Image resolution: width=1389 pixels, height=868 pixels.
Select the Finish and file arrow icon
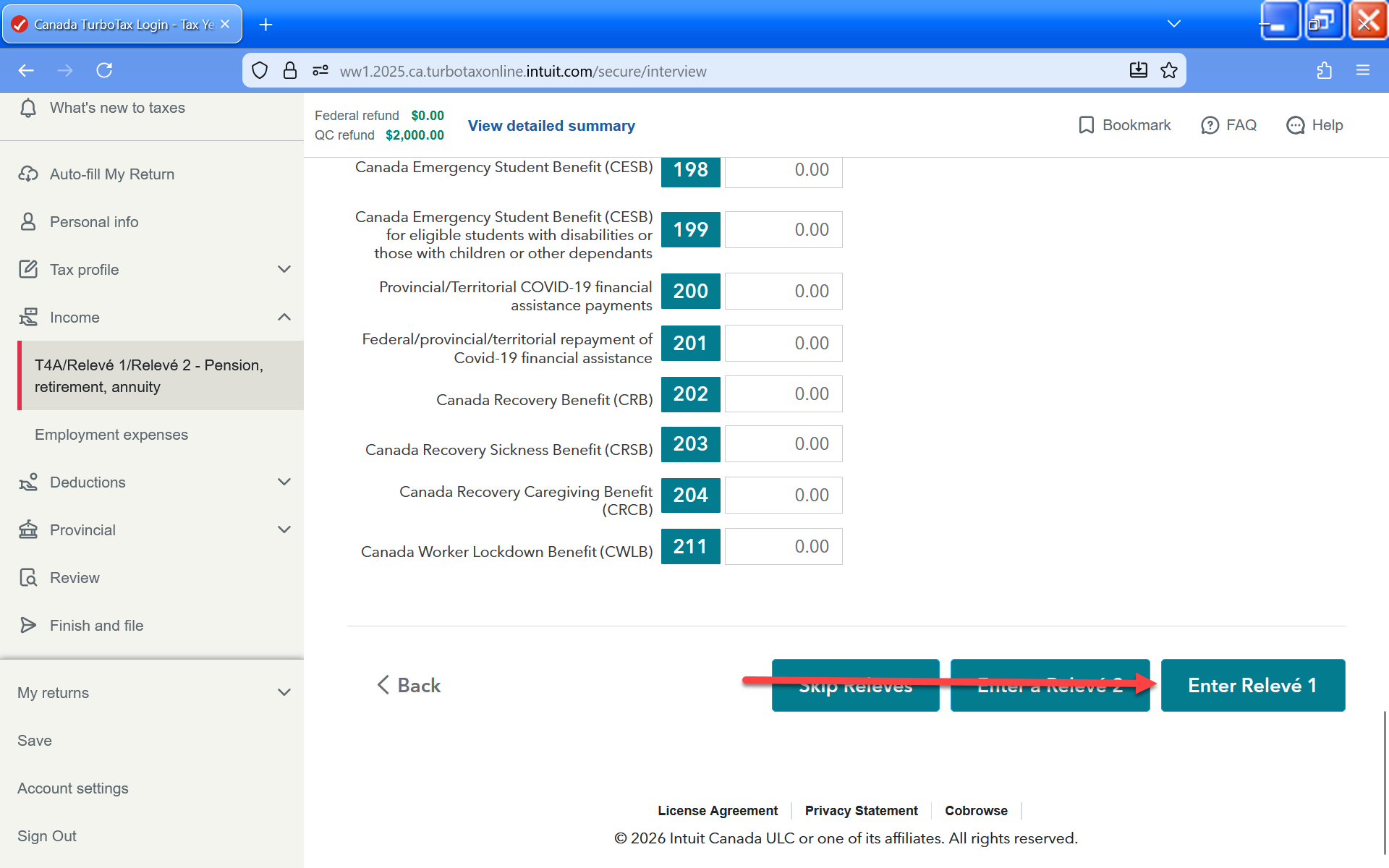[x=28, y=626]
